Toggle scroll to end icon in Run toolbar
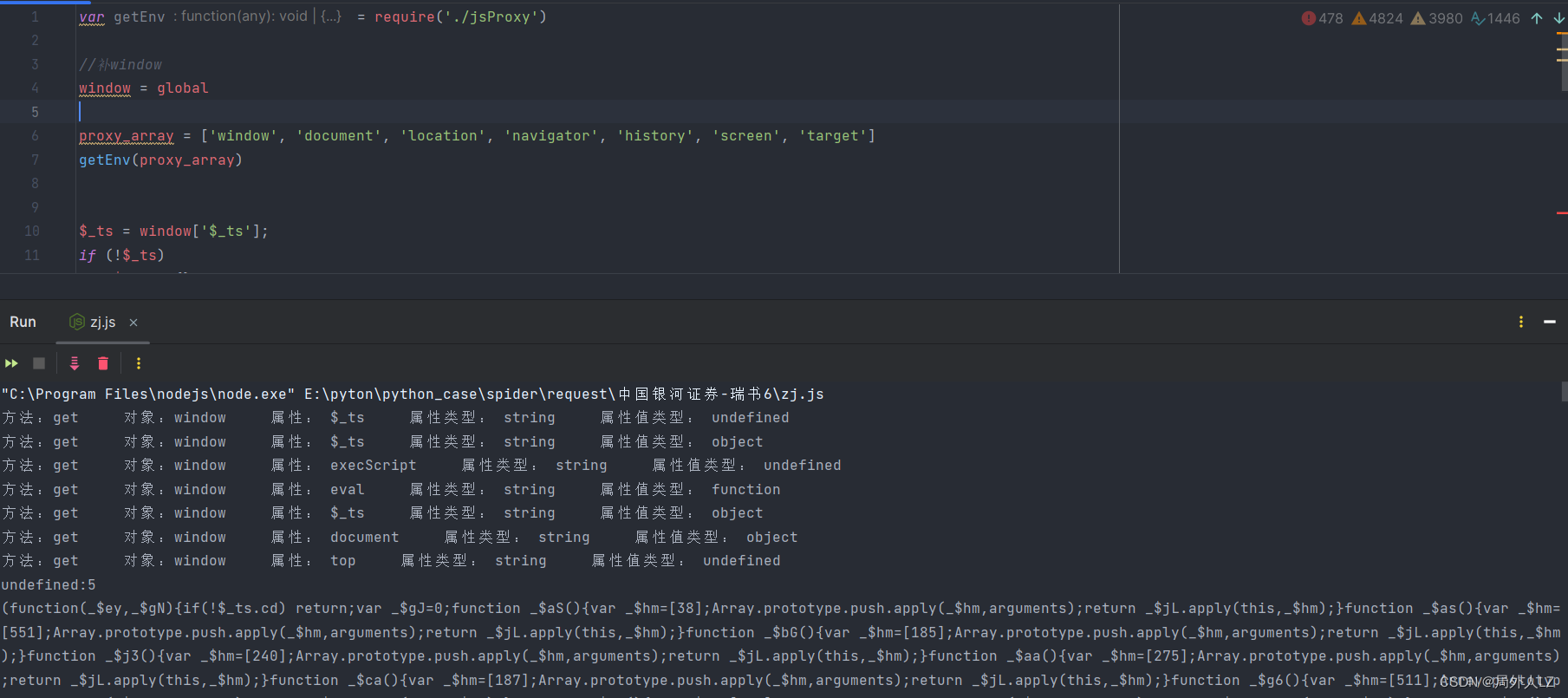1568x698 pixels. [x=75, y=363]
